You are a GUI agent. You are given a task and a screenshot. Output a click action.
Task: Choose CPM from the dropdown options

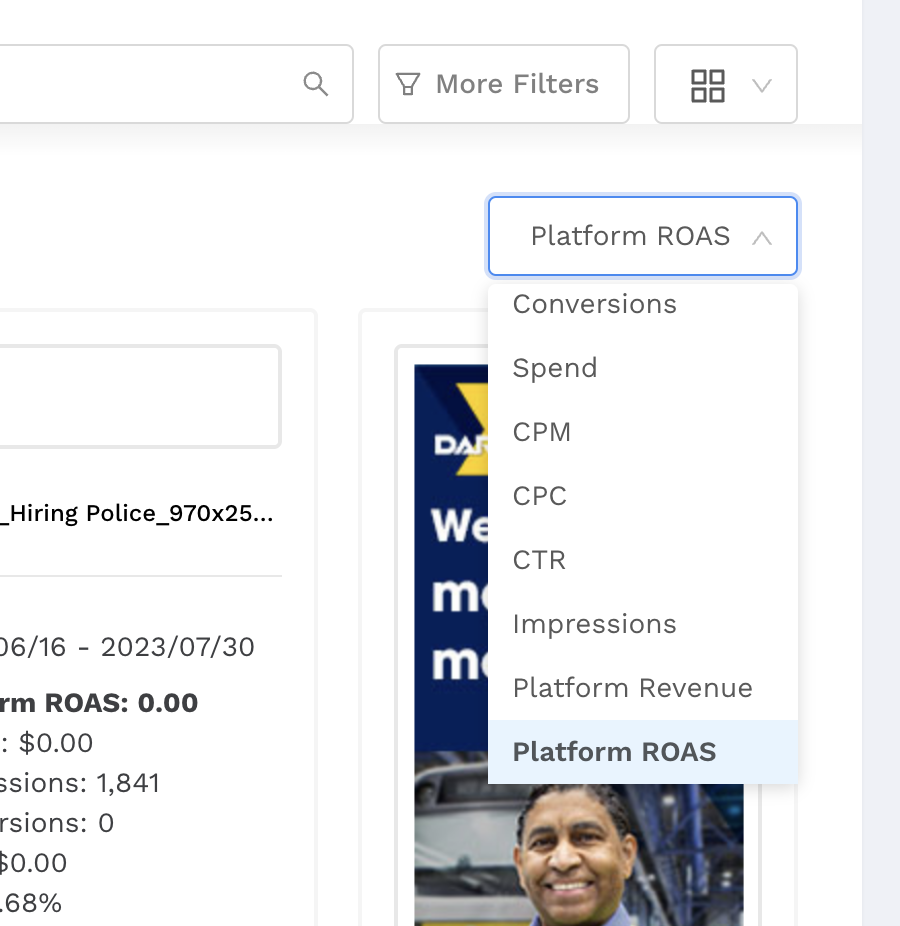click(x=541, y=432)
